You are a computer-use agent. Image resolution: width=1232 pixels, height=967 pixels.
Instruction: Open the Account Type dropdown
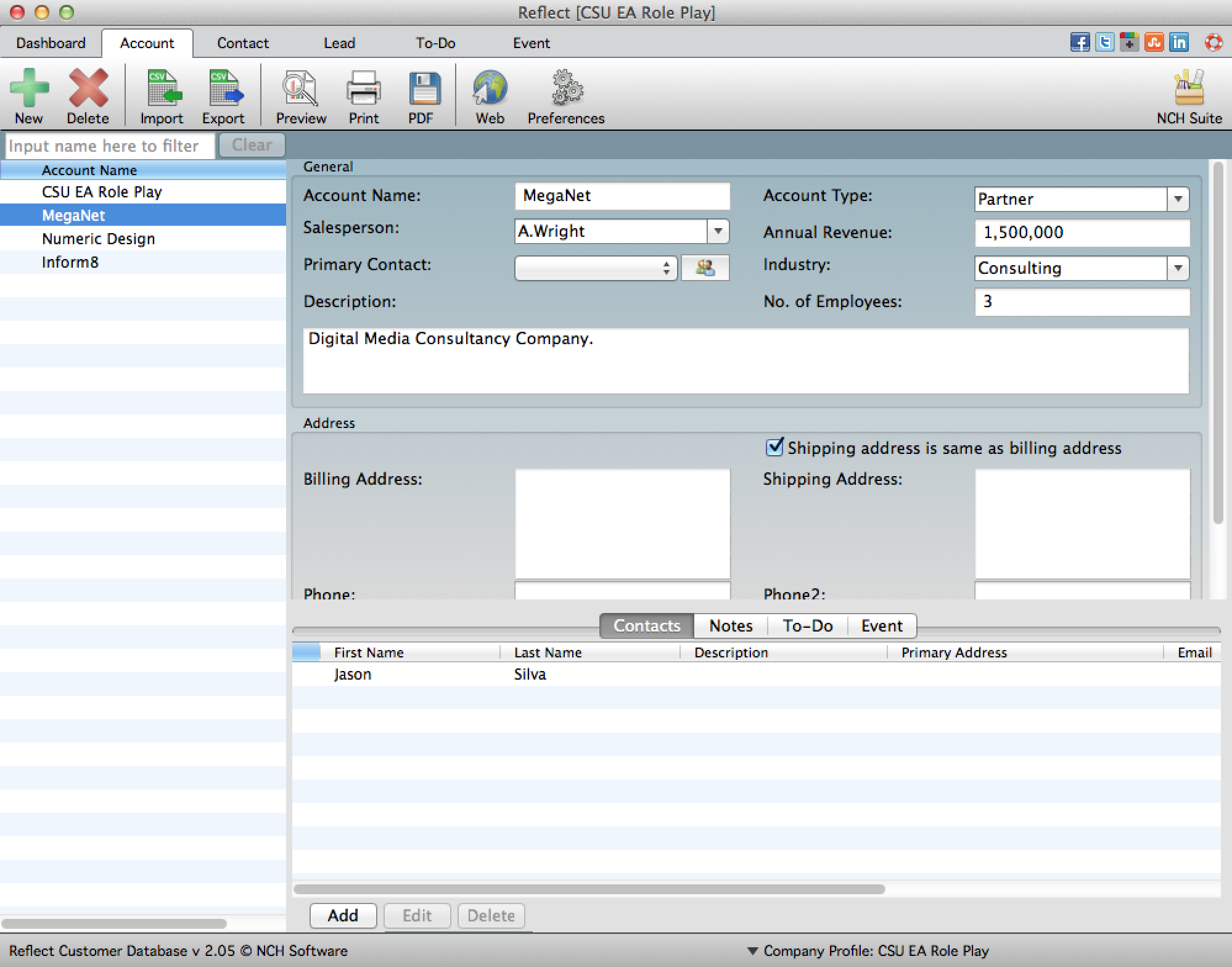pos(1178,199)
